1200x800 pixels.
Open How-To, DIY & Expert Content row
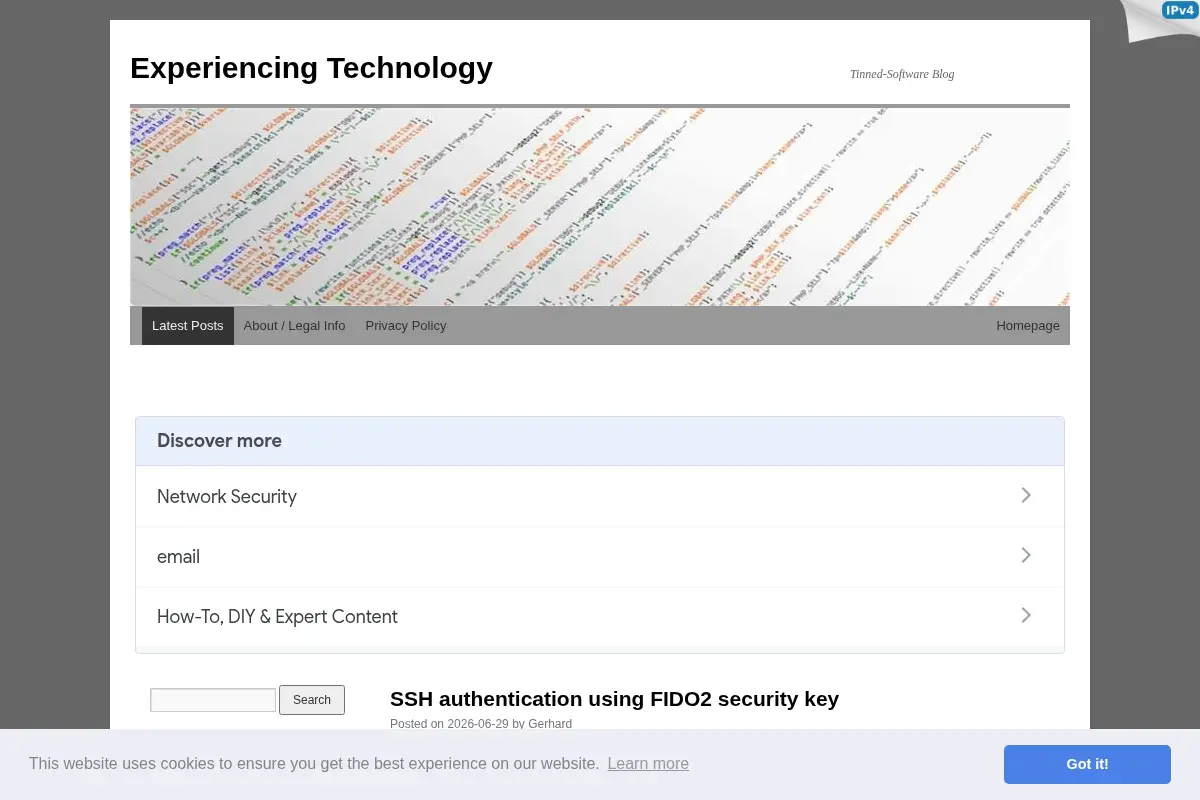pos(600,616)
